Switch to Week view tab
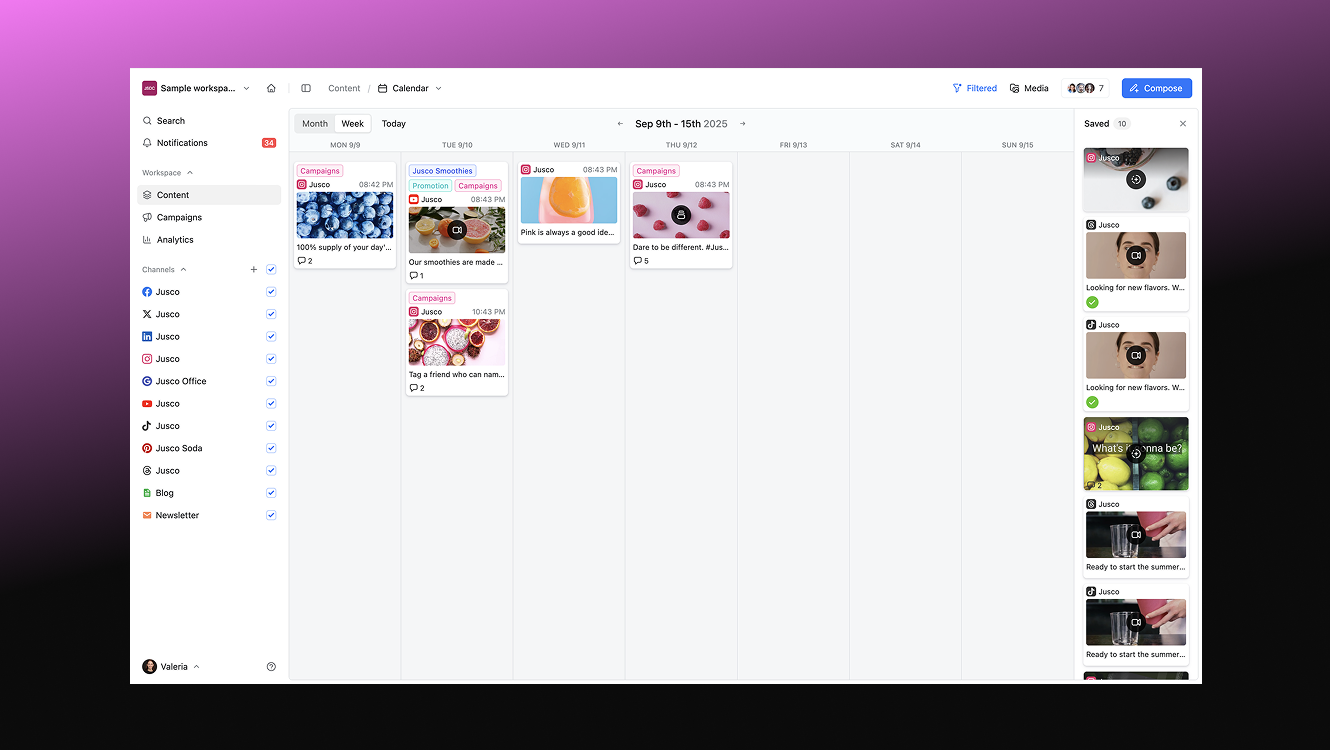The image size is (1330, 750). 353,124
